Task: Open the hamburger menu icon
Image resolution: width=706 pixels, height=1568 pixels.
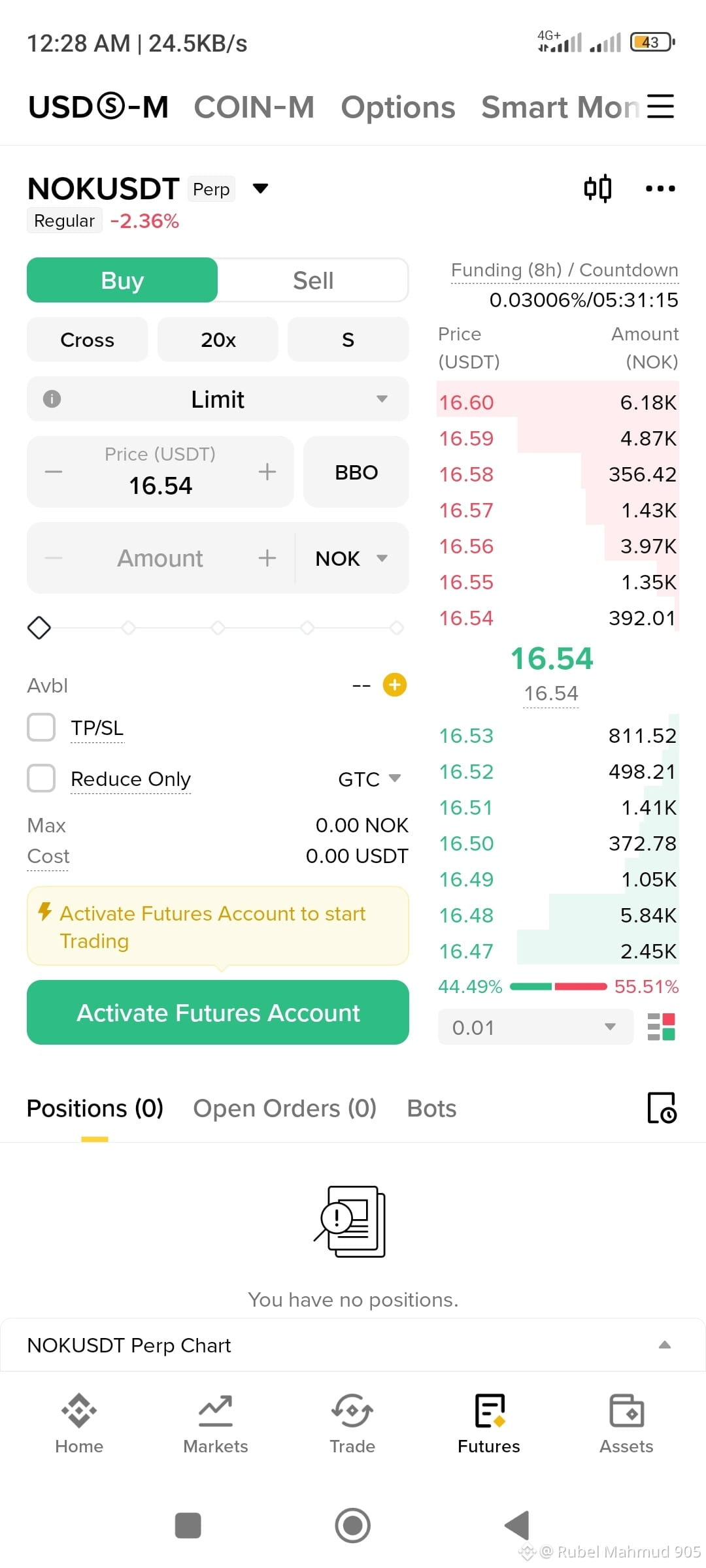Action: [x=660, y=106]
